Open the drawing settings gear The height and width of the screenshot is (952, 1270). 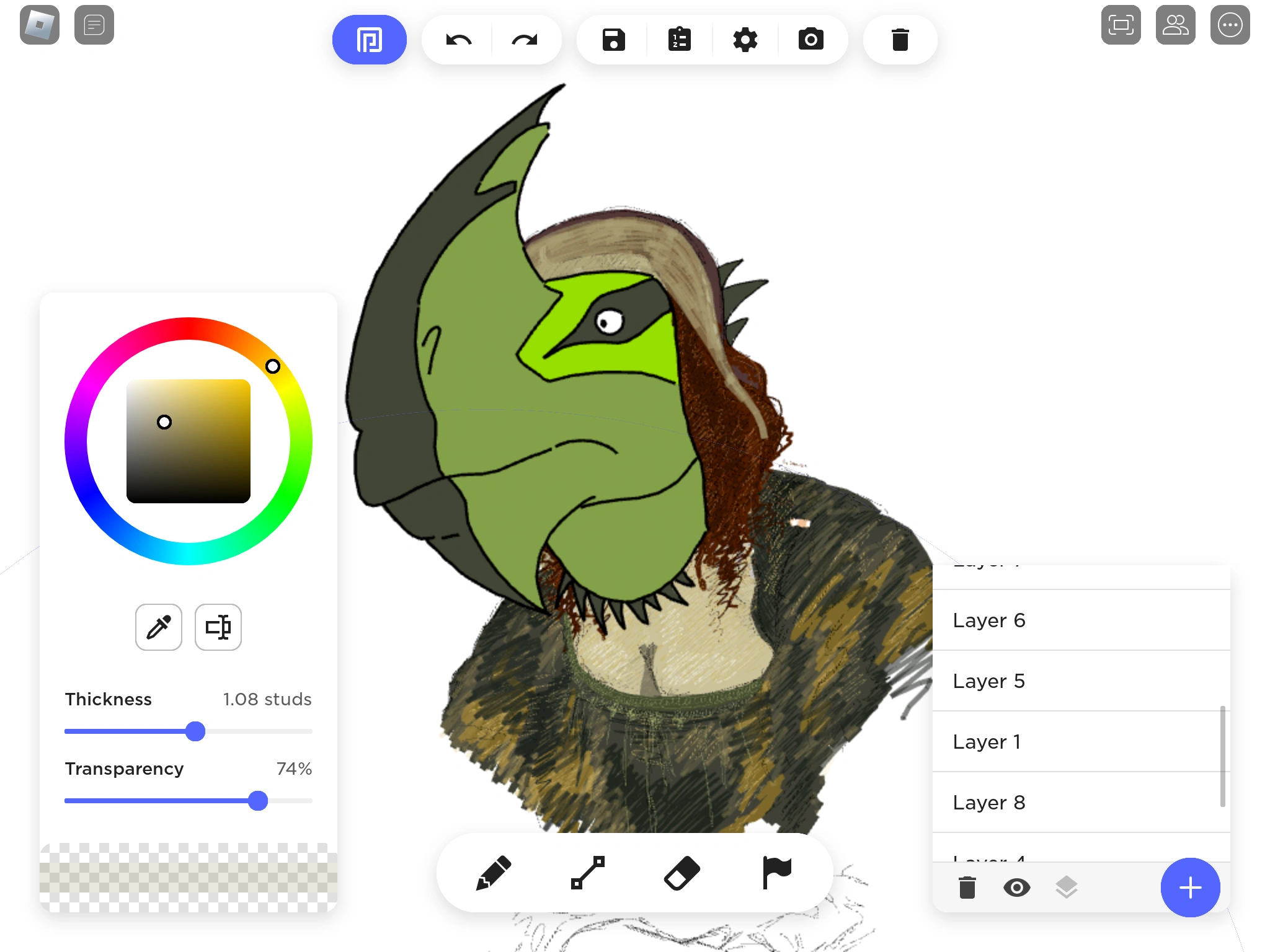(745, 39)
